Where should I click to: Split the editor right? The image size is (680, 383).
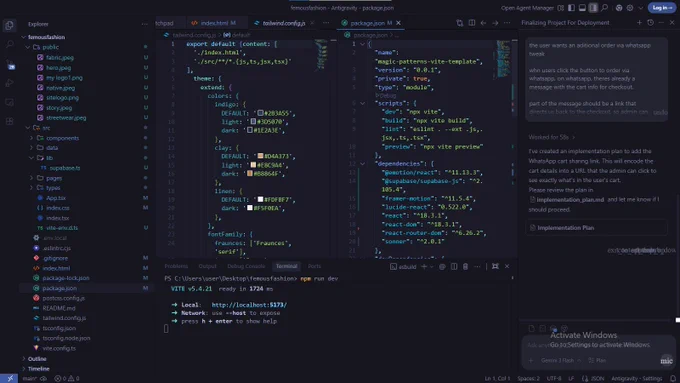[471, 23]
